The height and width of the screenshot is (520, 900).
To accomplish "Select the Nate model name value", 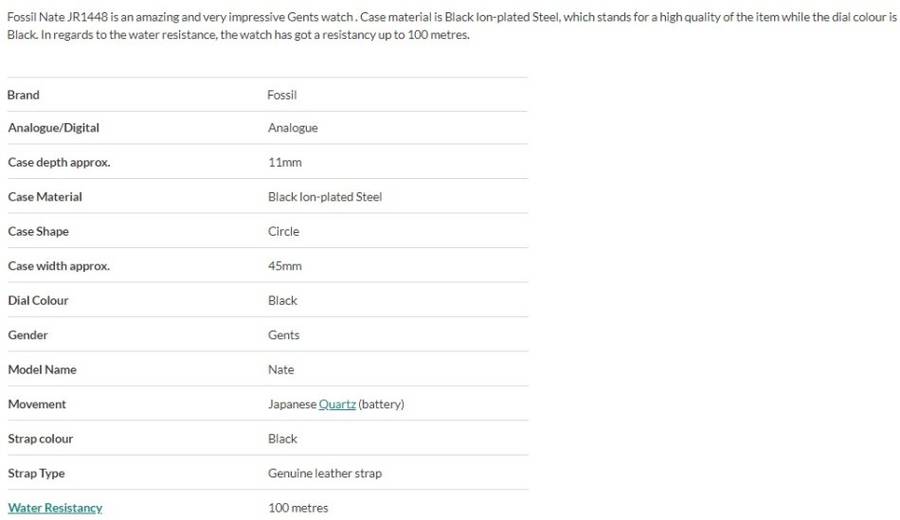I will pos(281,369).
